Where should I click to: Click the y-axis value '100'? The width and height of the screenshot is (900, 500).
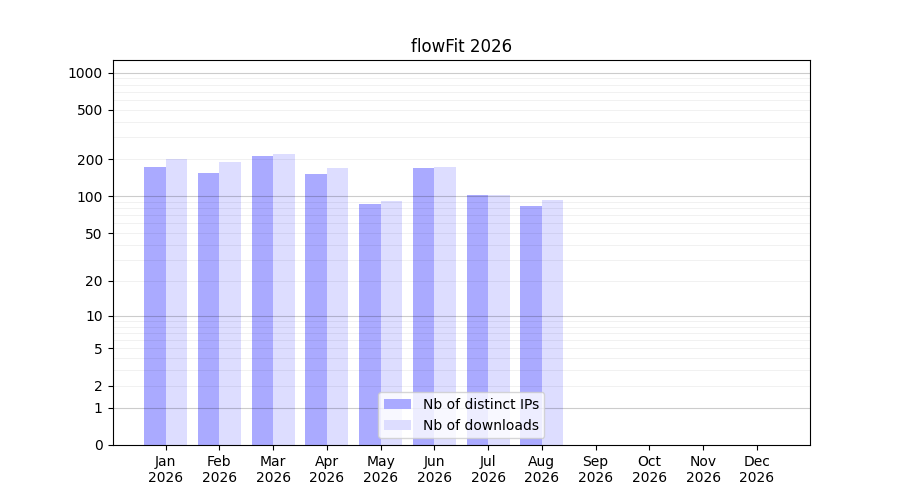click(90, 197)
